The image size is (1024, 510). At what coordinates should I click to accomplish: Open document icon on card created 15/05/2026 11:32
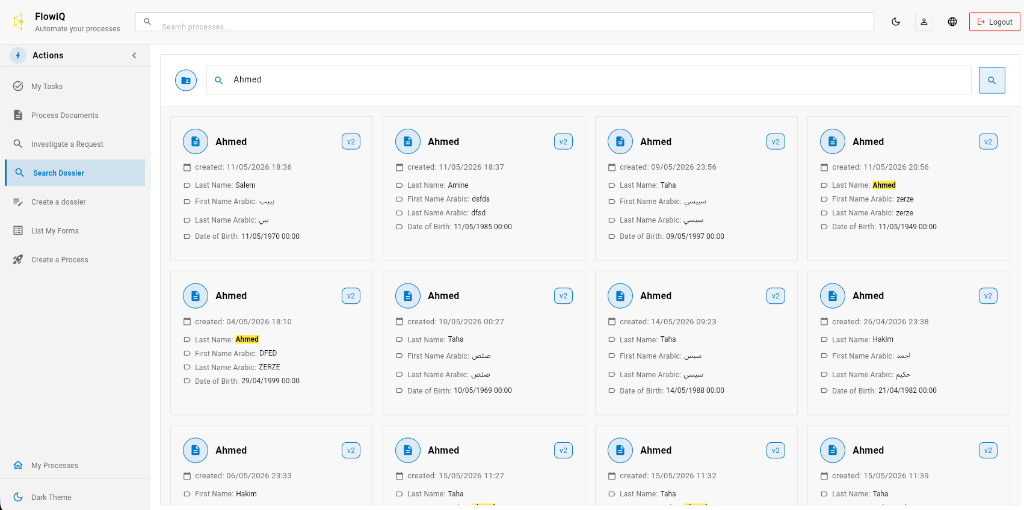(x=620, y=450)
